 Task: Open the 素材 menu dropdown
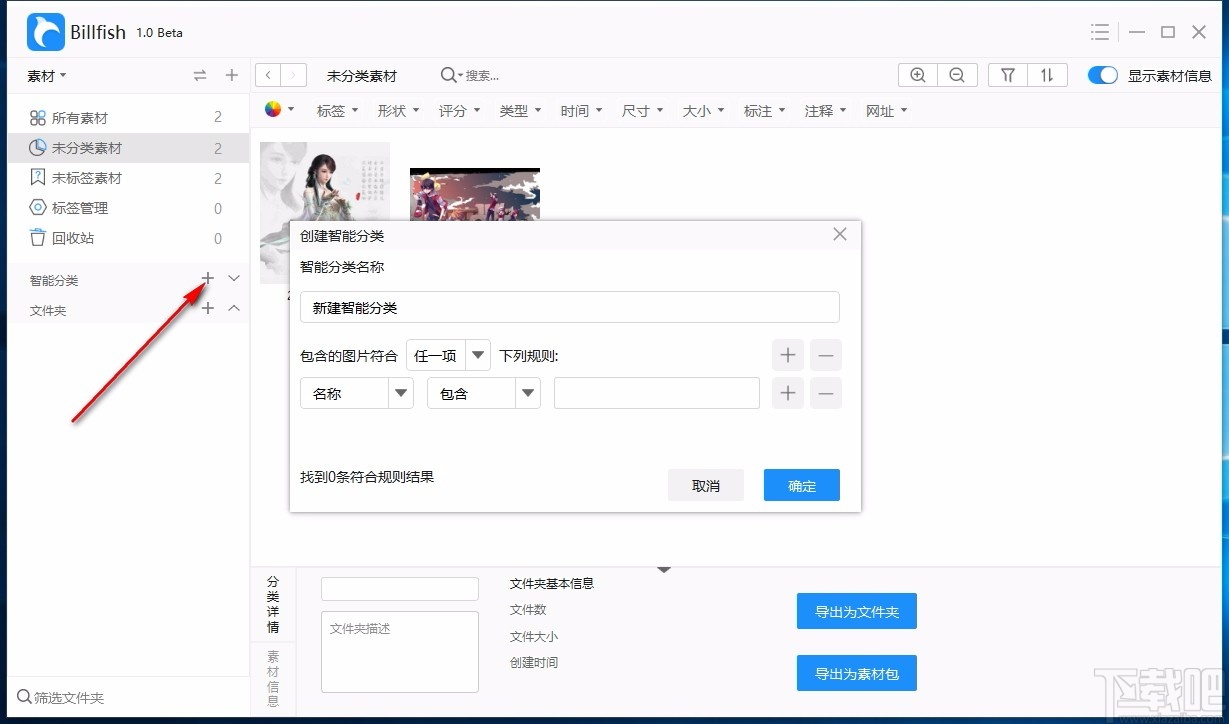tap(42, 75)
